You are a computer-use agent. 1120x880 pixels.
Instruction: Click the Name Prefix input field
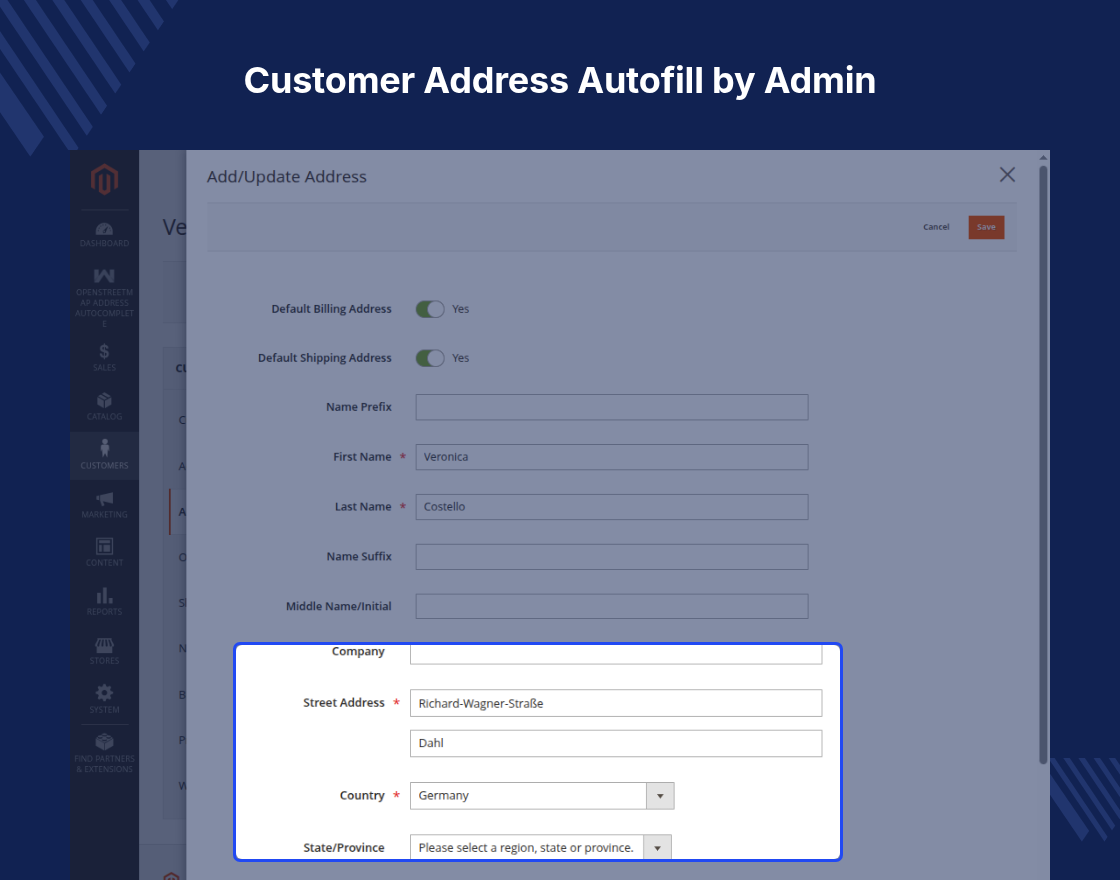click(612, 407)
